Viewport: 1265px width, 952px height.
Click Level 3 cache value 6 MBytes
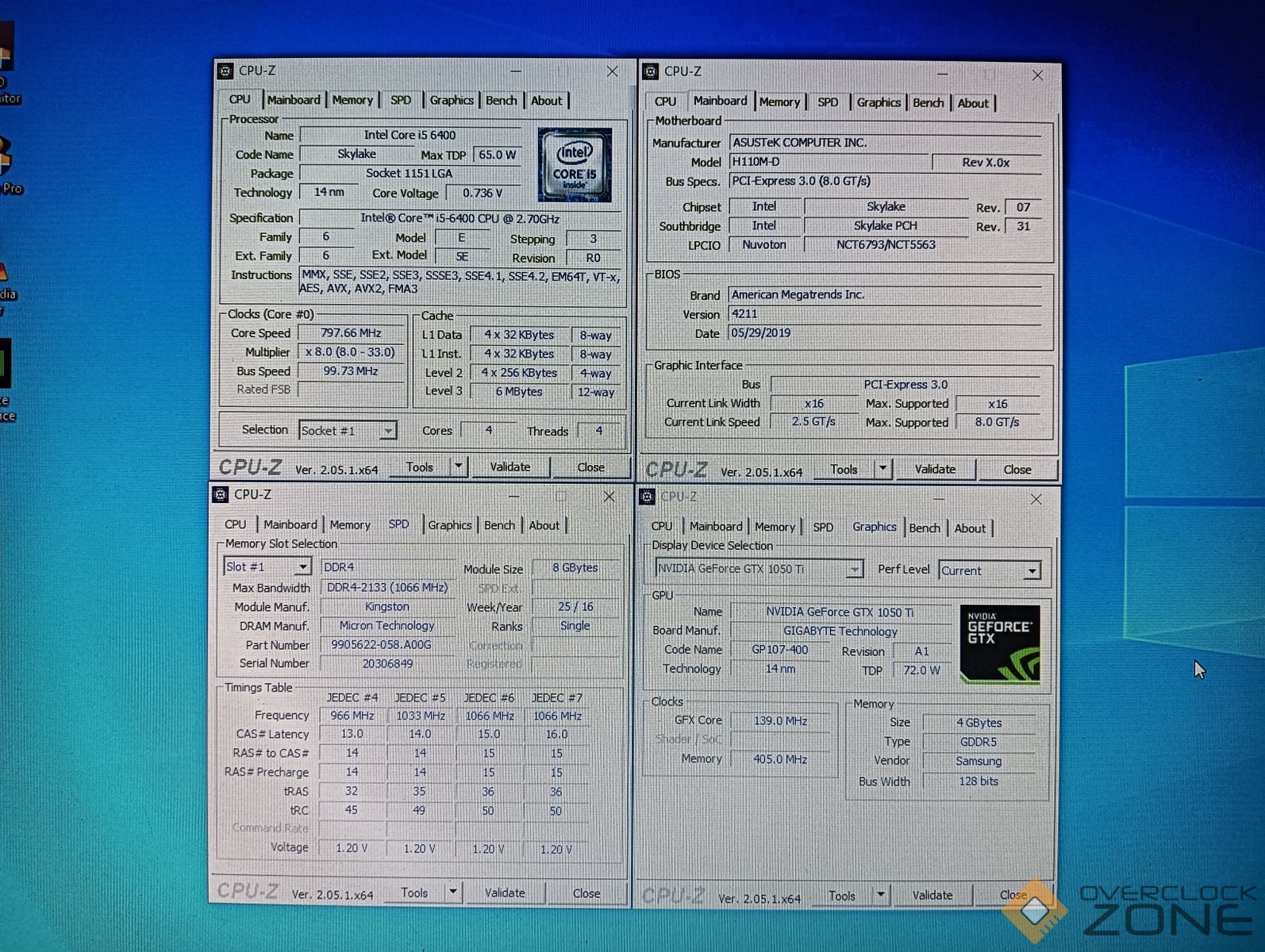519,392
